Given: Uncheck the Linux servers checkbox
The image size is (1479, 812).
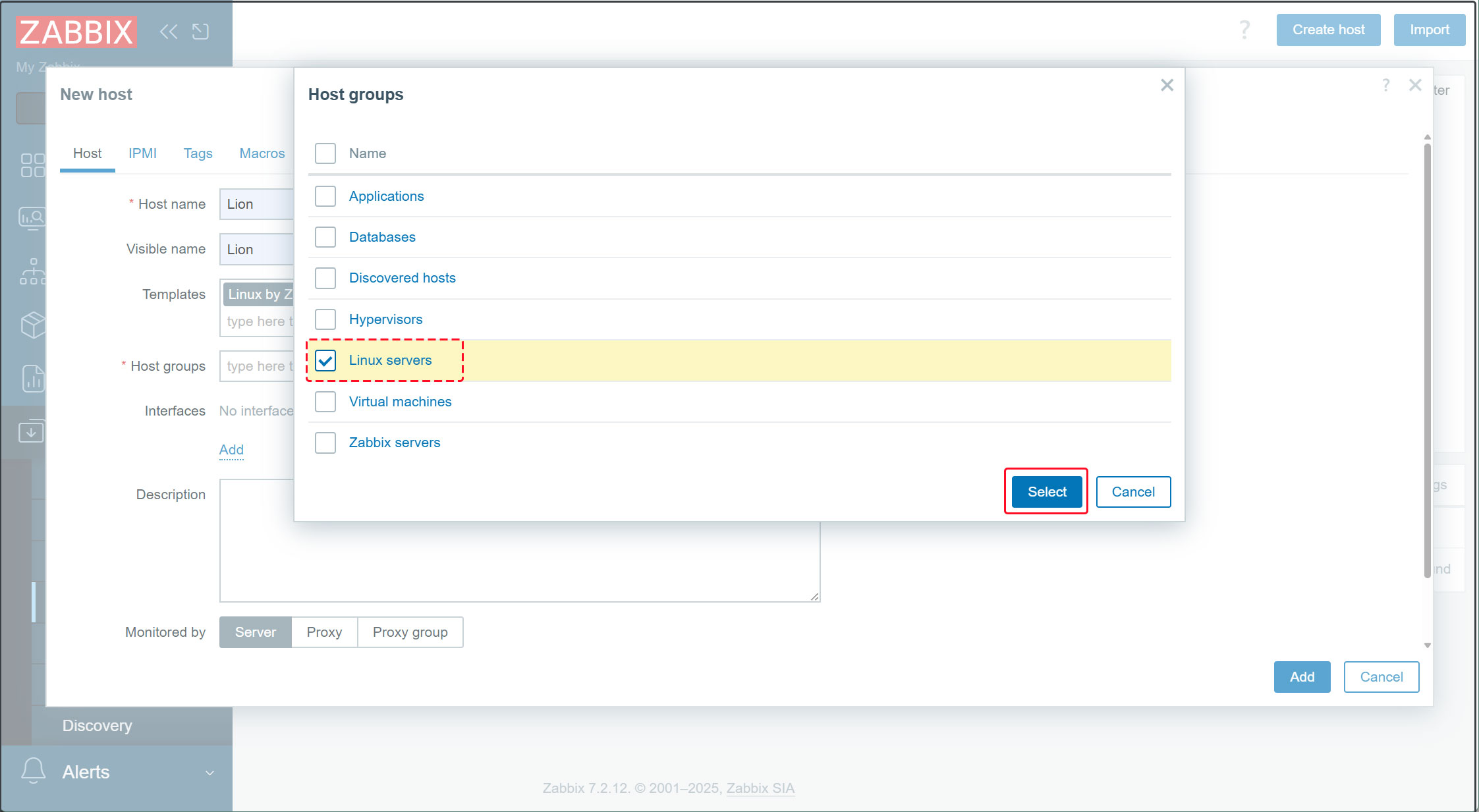Looking at the screenshot, I should (325, 360).
